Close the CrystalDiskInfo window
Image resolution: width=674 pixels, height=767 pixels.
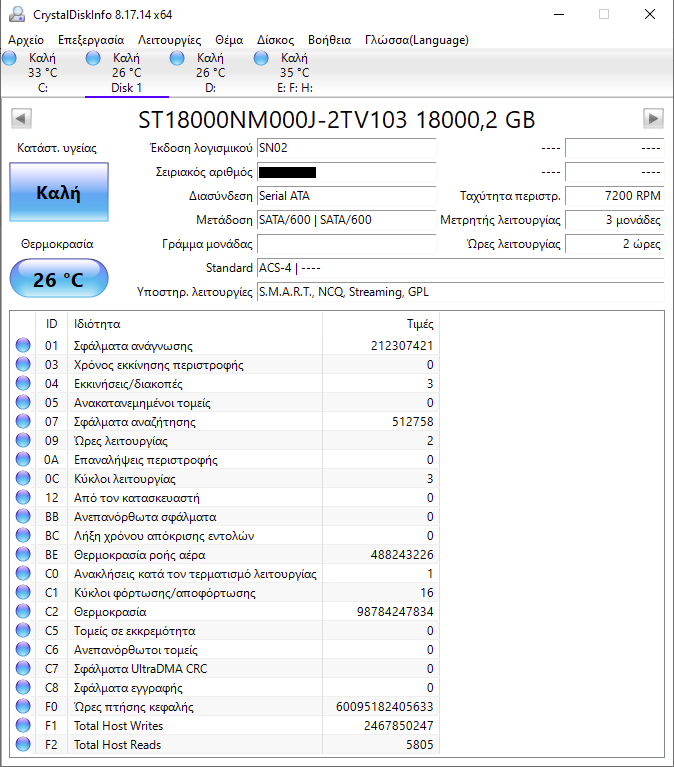coord(650,14)
